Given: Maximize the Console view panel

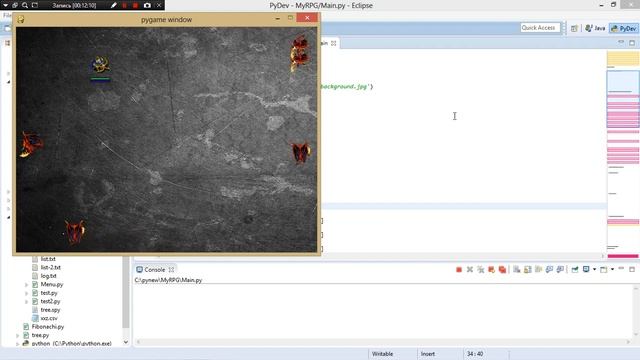Looking at the screenshot, I should coord(632,269).
